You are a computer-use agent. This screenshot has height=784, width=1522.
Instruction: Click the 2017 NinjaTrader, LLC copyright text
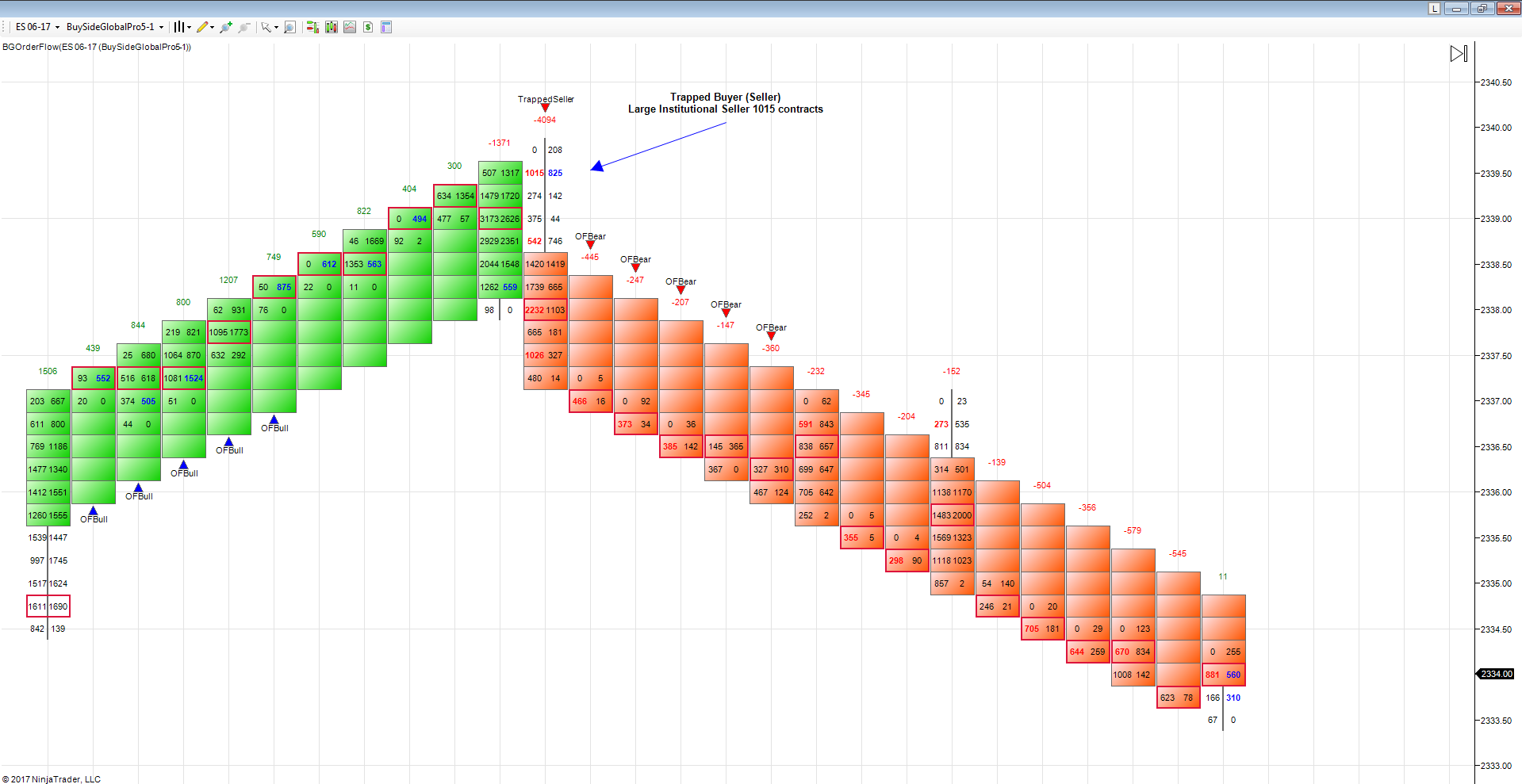pyautogui.click(x=52, y=778)
